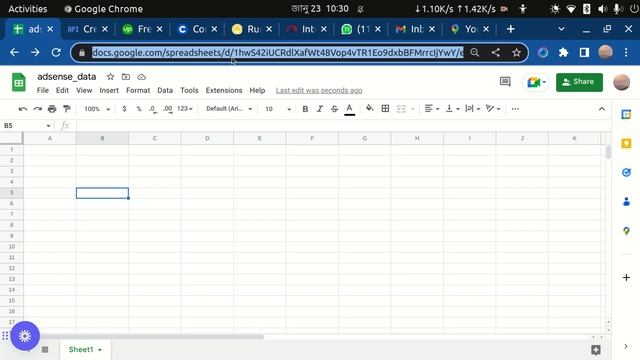Open the Borders tool
Screen dimensions: 640x360
[385, 108]
